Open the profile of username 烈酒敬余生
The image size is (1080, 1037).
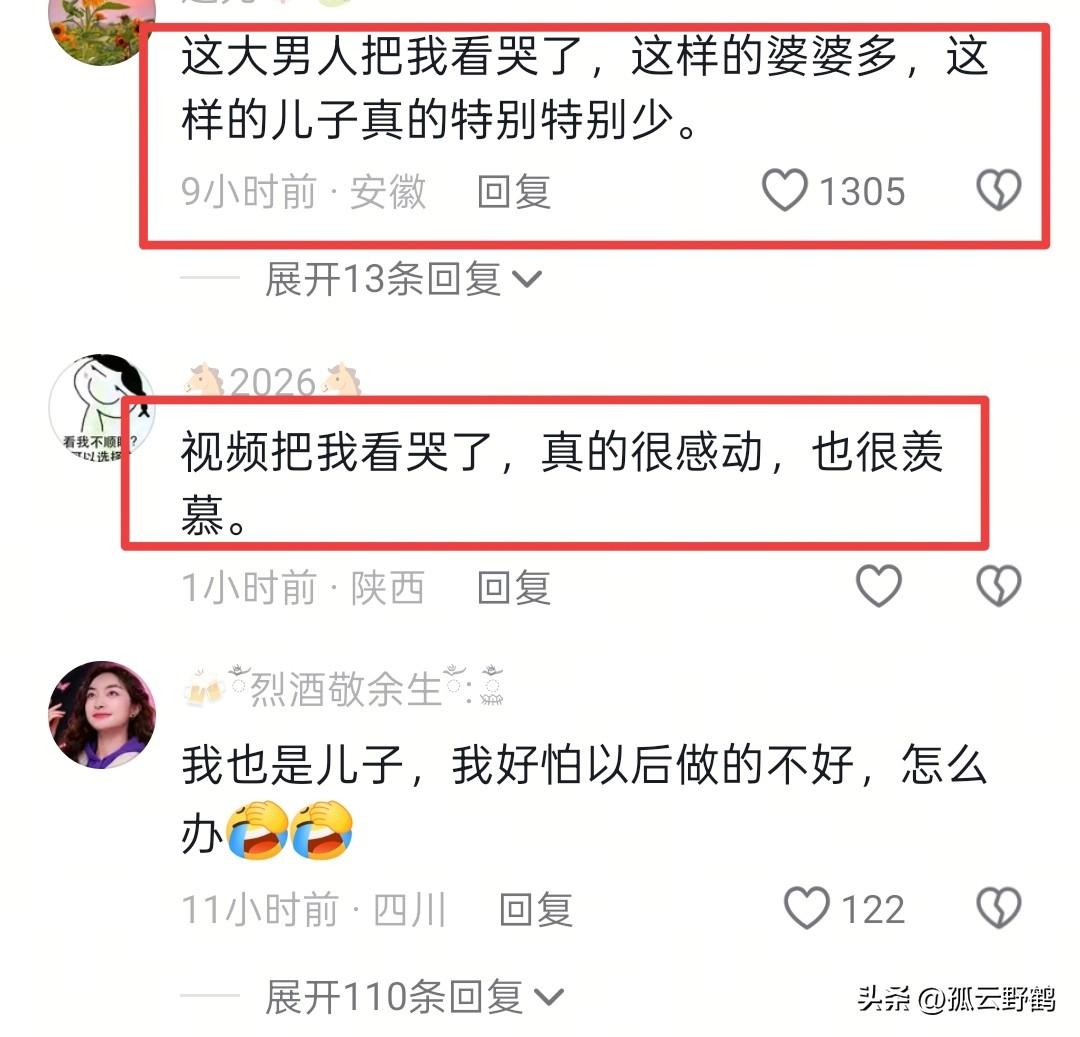(343, 688)
